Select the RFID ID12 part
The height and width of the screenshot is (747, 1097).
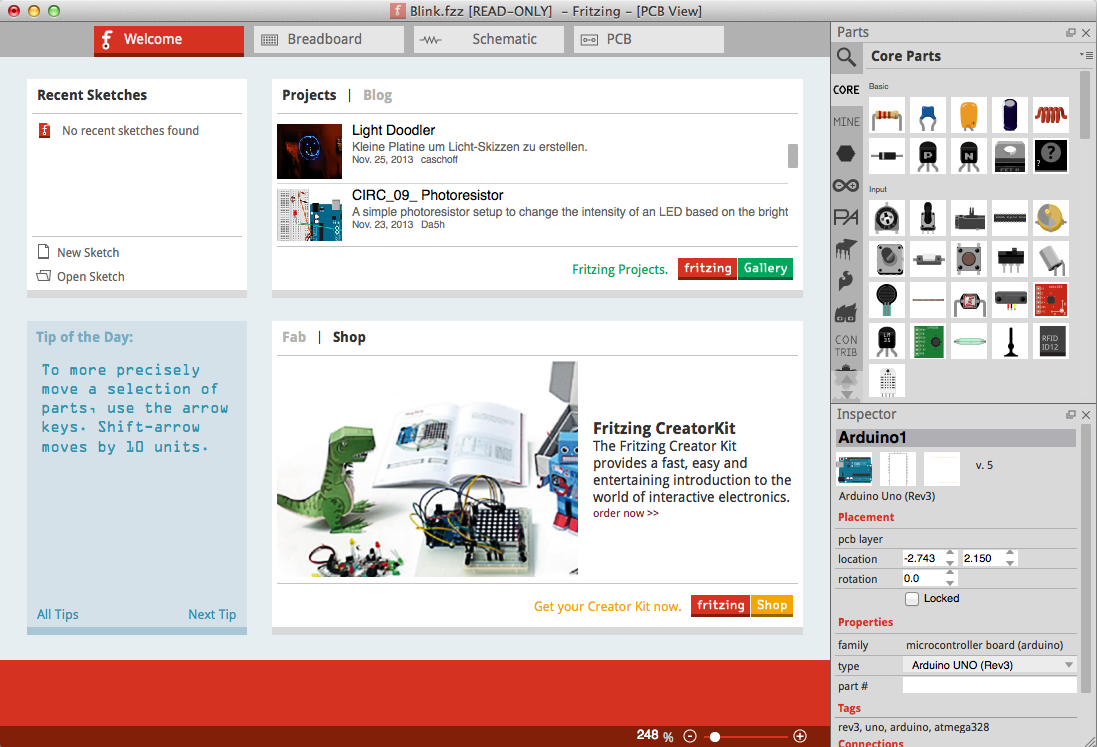point(1051,341)
